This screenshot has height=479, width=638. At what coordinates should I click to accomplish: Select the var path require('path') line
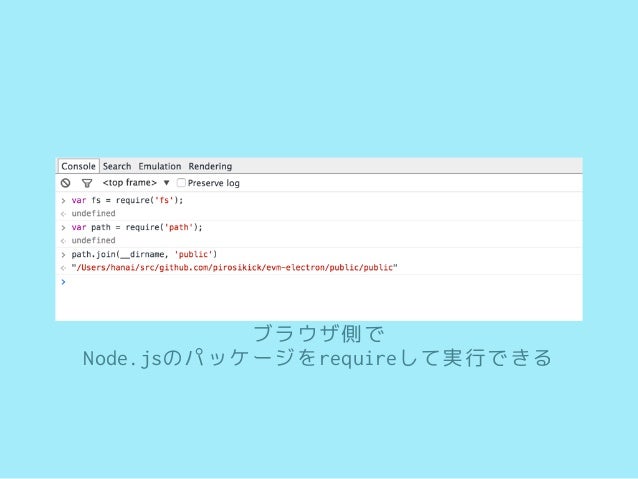click(x=137, y=227)
